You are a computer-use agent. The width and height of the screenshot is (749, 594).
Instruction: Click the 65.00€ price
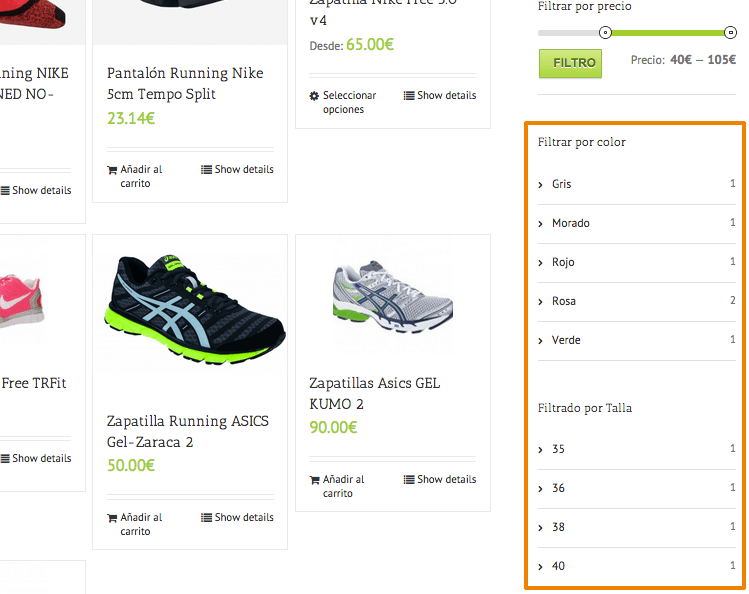370,45
